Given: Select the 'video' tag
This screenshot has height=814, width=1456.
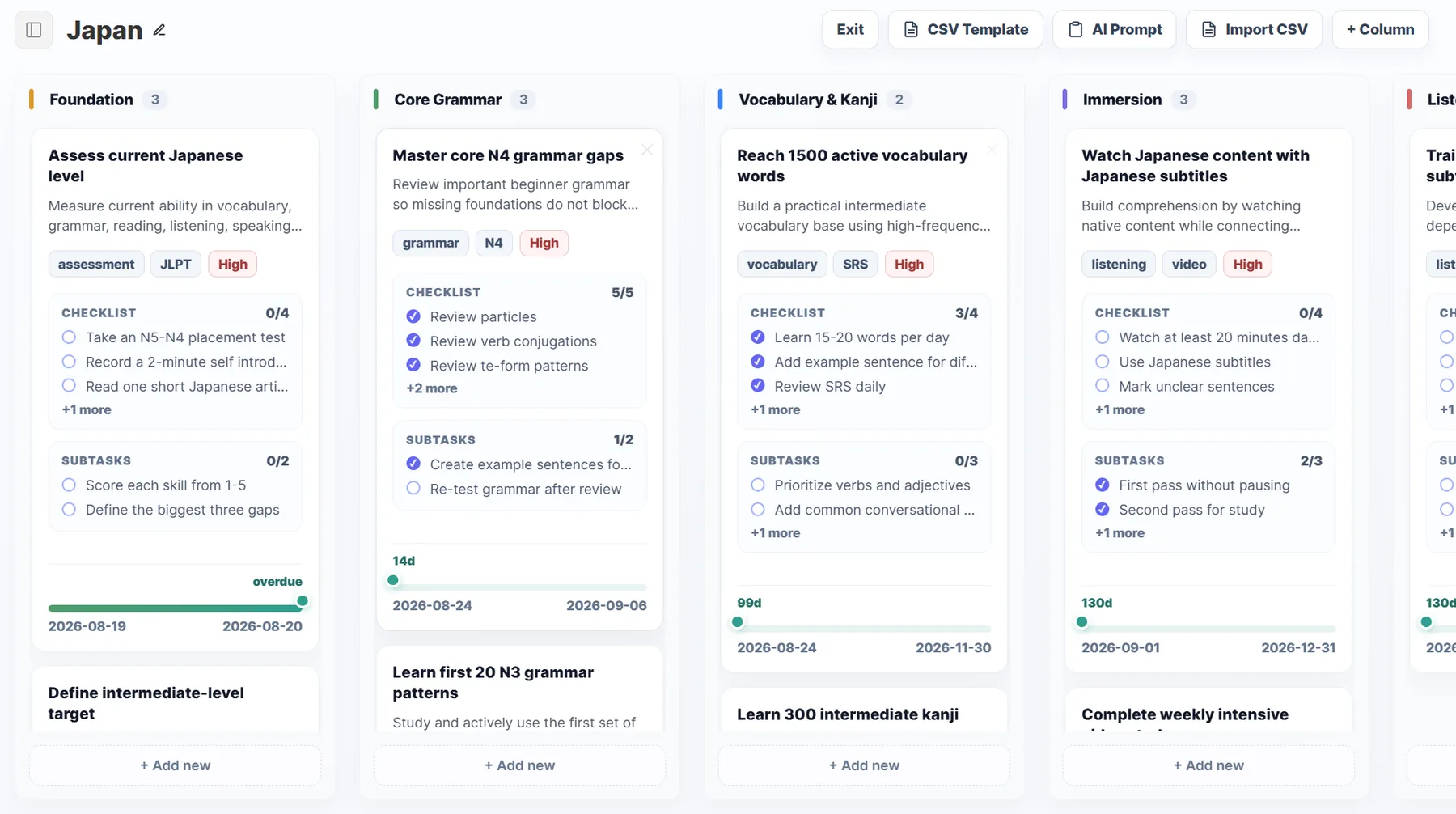Looking at the screenshot, I should pyautogui.click(x=1189, y=264).
